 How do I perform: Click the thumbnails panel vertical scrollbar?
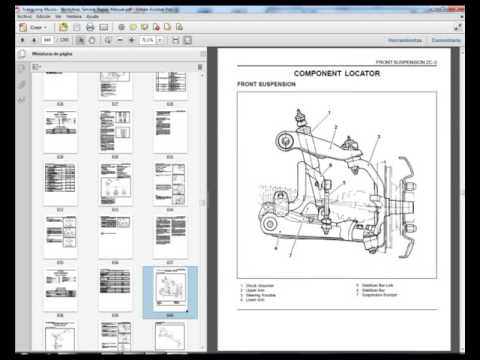[202, 210]
